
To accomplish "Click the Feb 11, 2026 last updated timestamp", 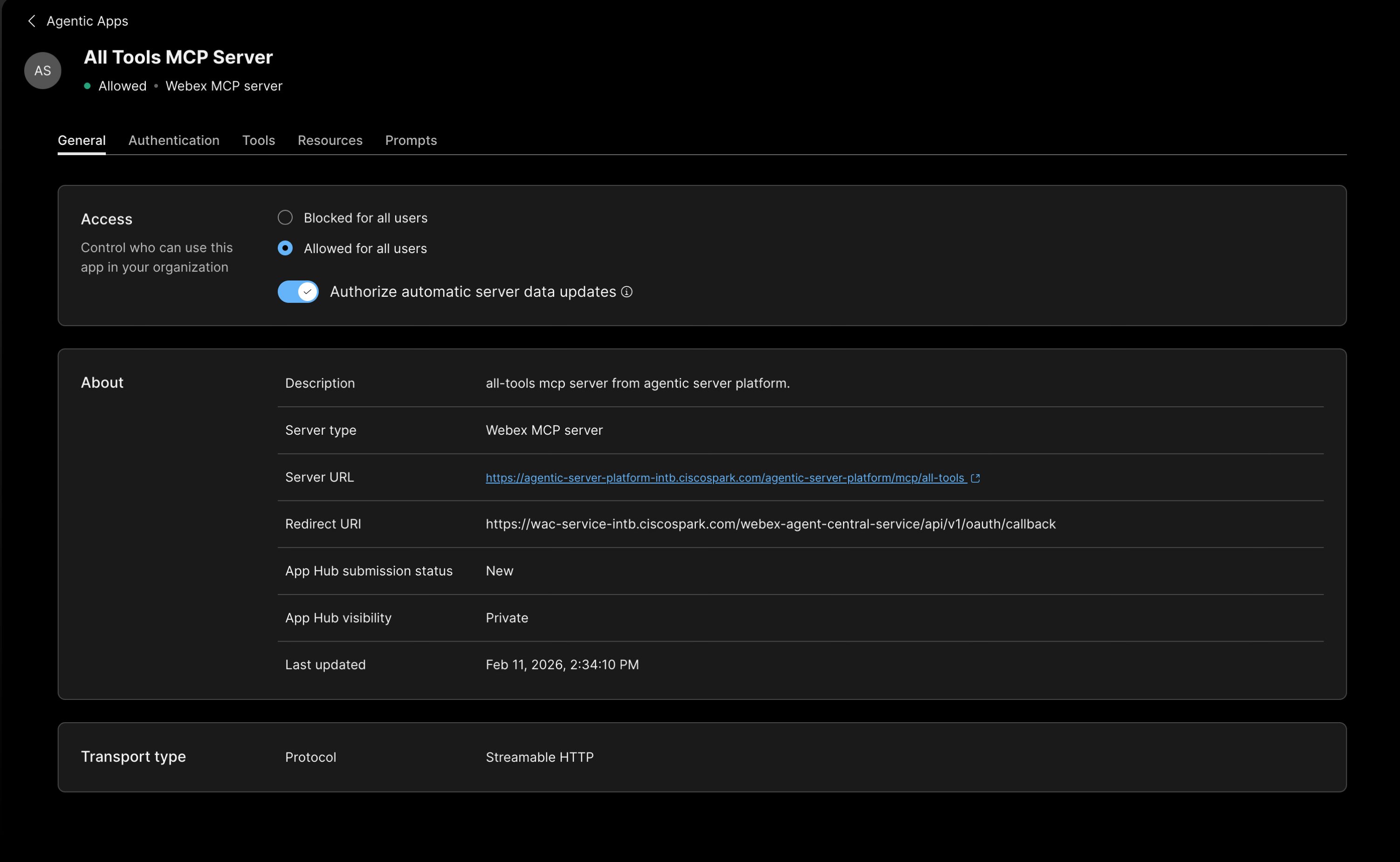I will [x=562, y=665].
